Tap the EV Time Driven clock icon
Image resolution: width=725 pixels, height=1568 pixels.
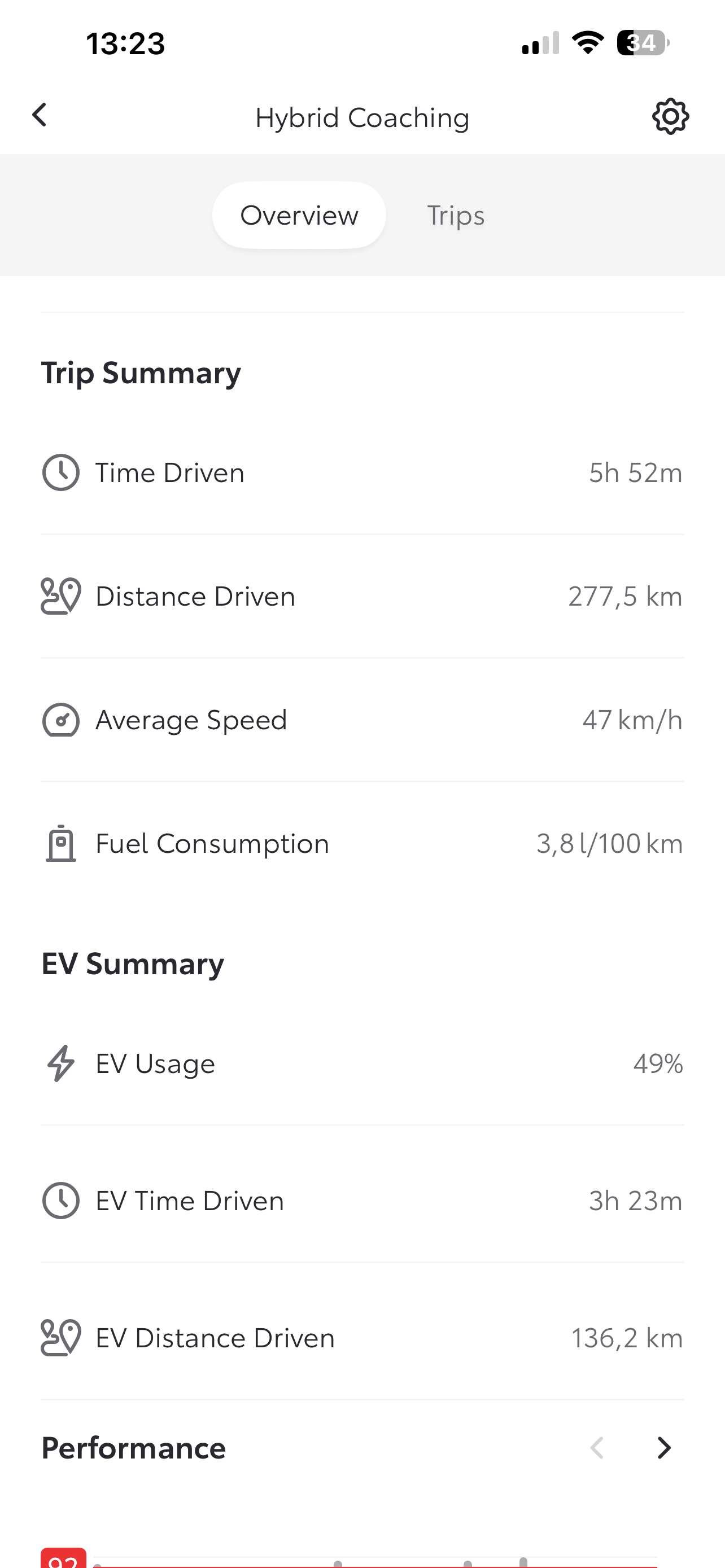[x=61, y=1201]
